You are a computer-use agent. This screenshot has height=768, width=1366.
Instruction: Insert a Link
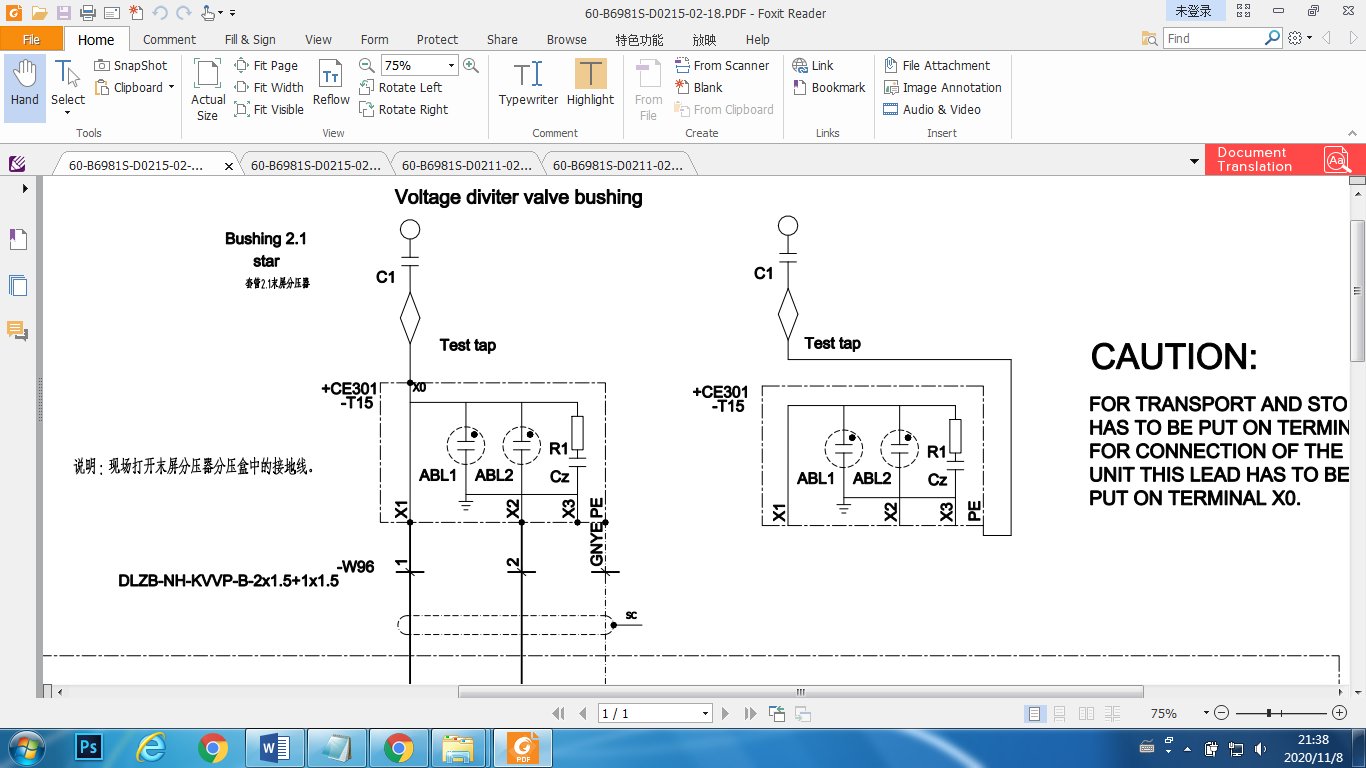(x=813, y=65)
